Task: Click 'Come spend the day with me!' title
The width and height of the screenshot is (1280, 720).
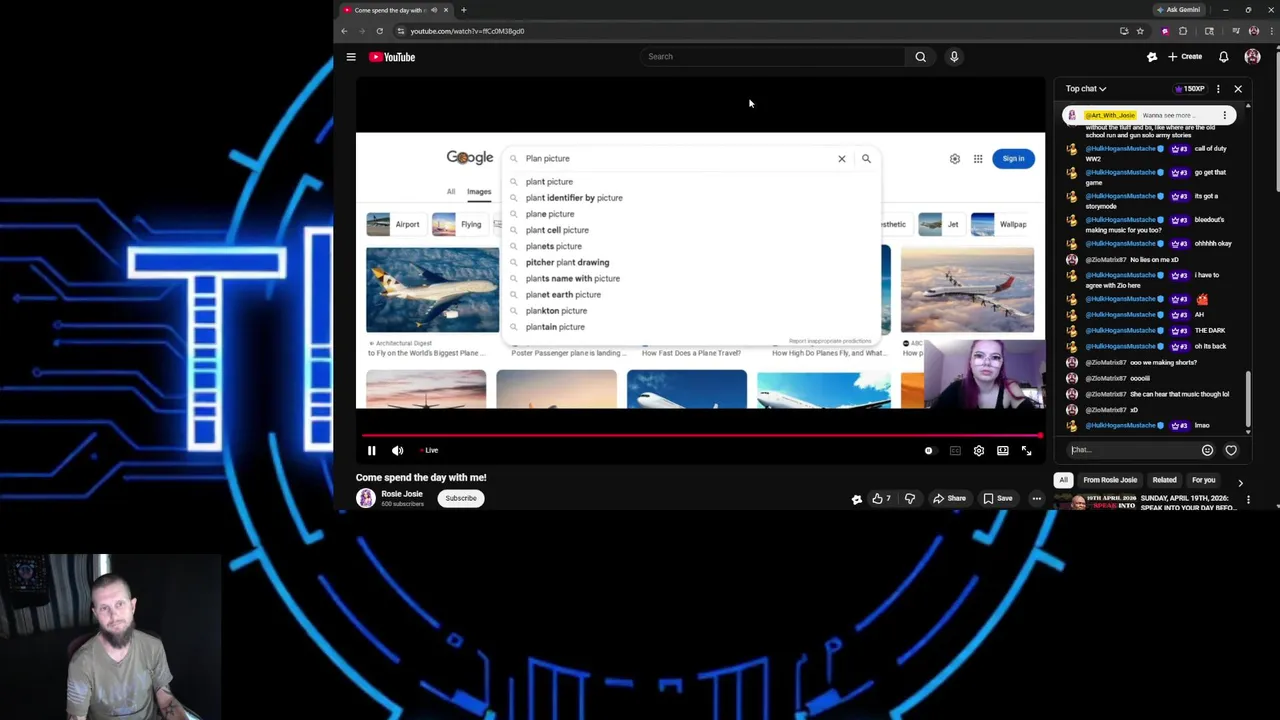Action: pos(421,477)
